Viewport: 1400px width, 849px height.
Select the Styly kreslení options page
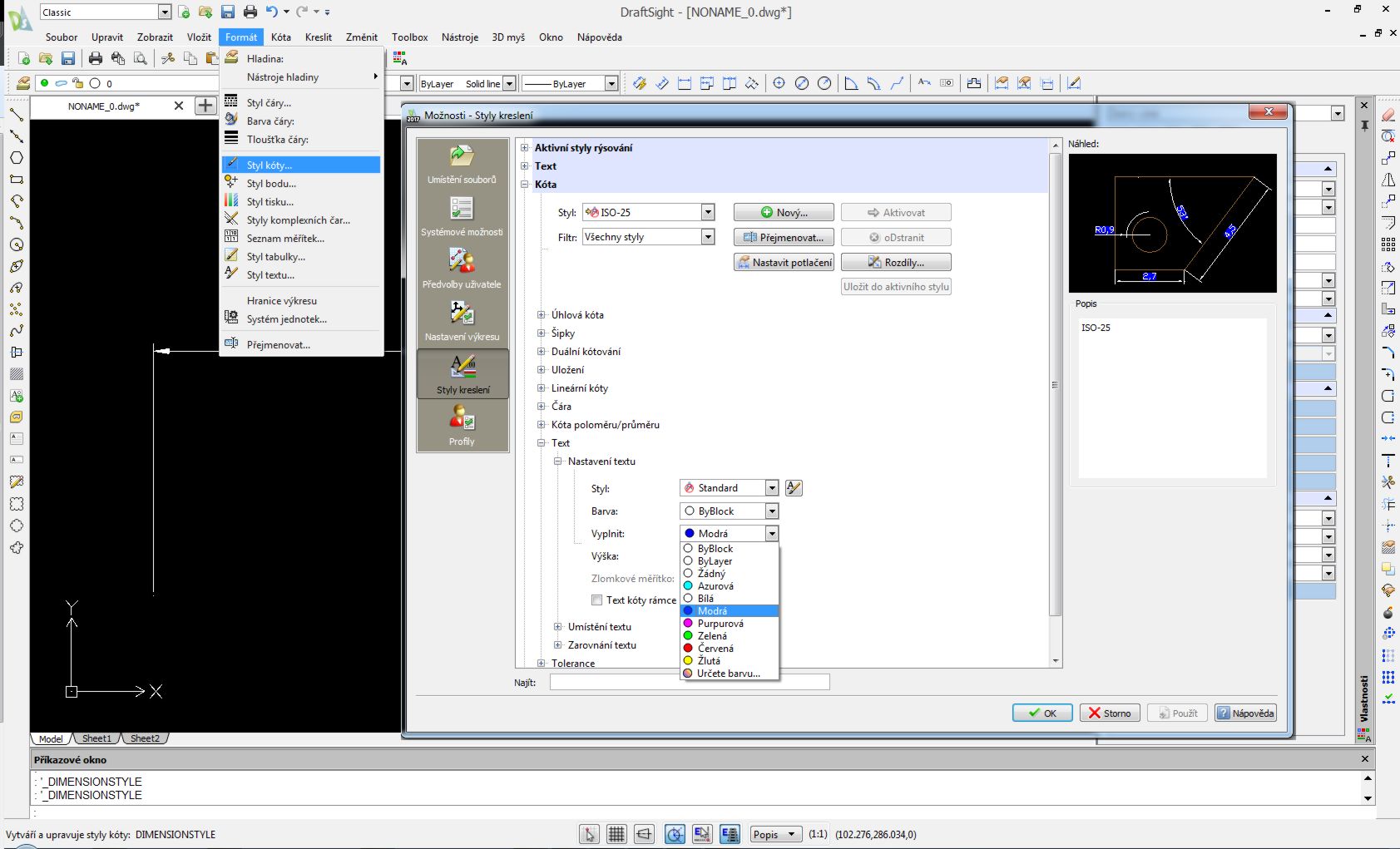(463, 374)
